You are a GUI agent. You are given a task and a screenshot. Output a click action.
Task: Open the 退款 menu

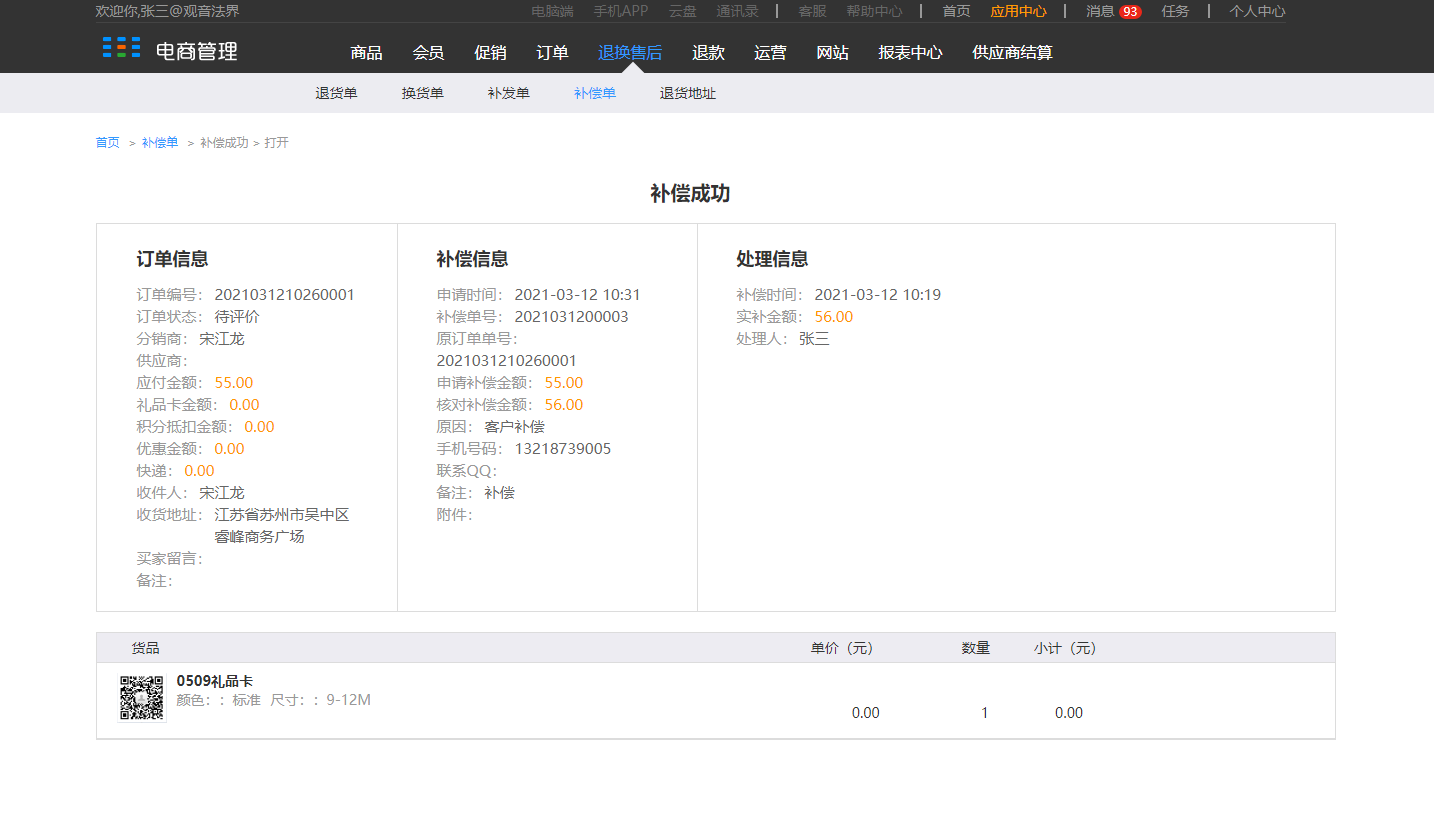pyautogui.click(x=708, y=53)
